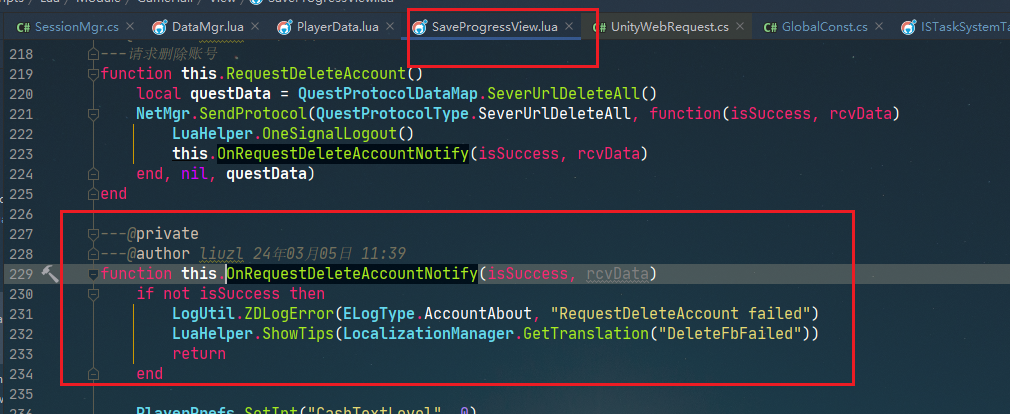The height and width of the screenshot is (414, 1010).
Task: Select the UnityWebRequest.cs tab
Action: click(x=671, y=27)
